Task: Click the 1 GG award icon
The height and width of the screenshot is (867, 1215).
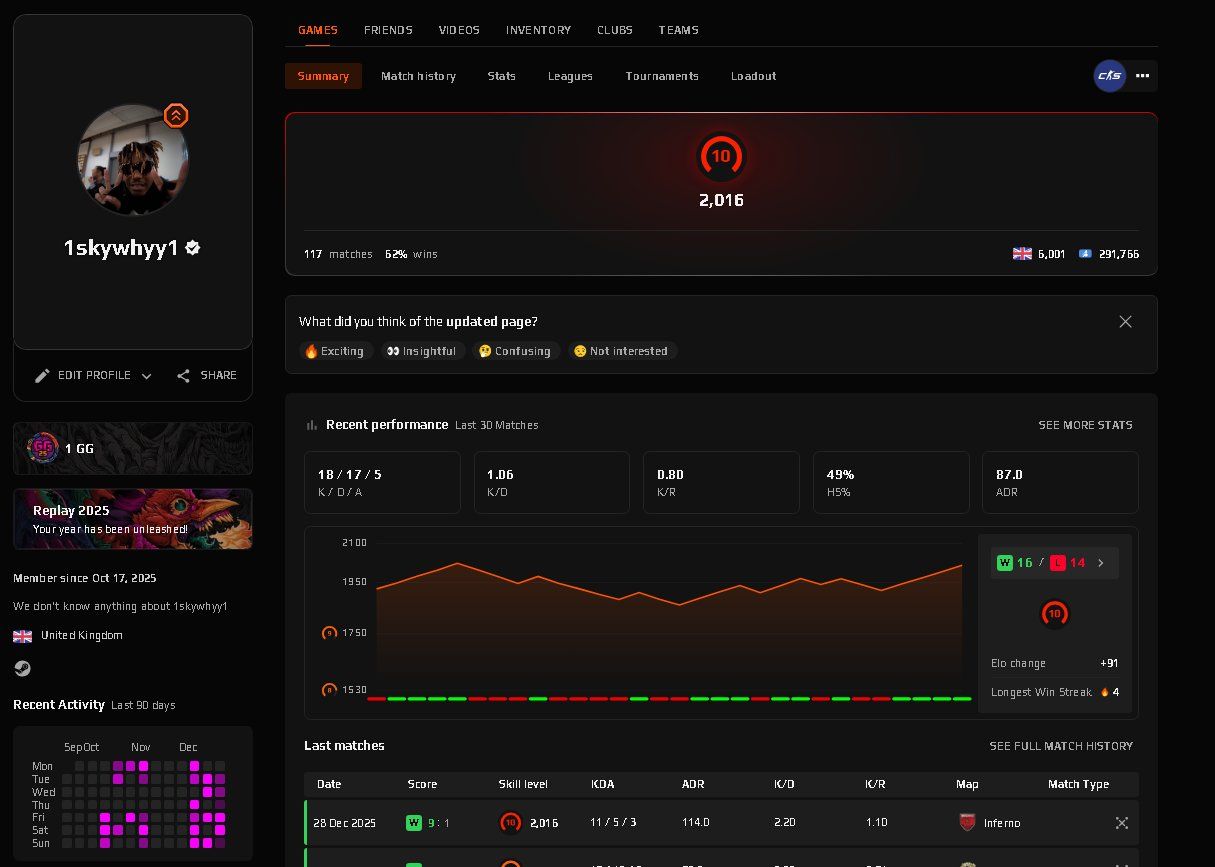Action: 42,448
